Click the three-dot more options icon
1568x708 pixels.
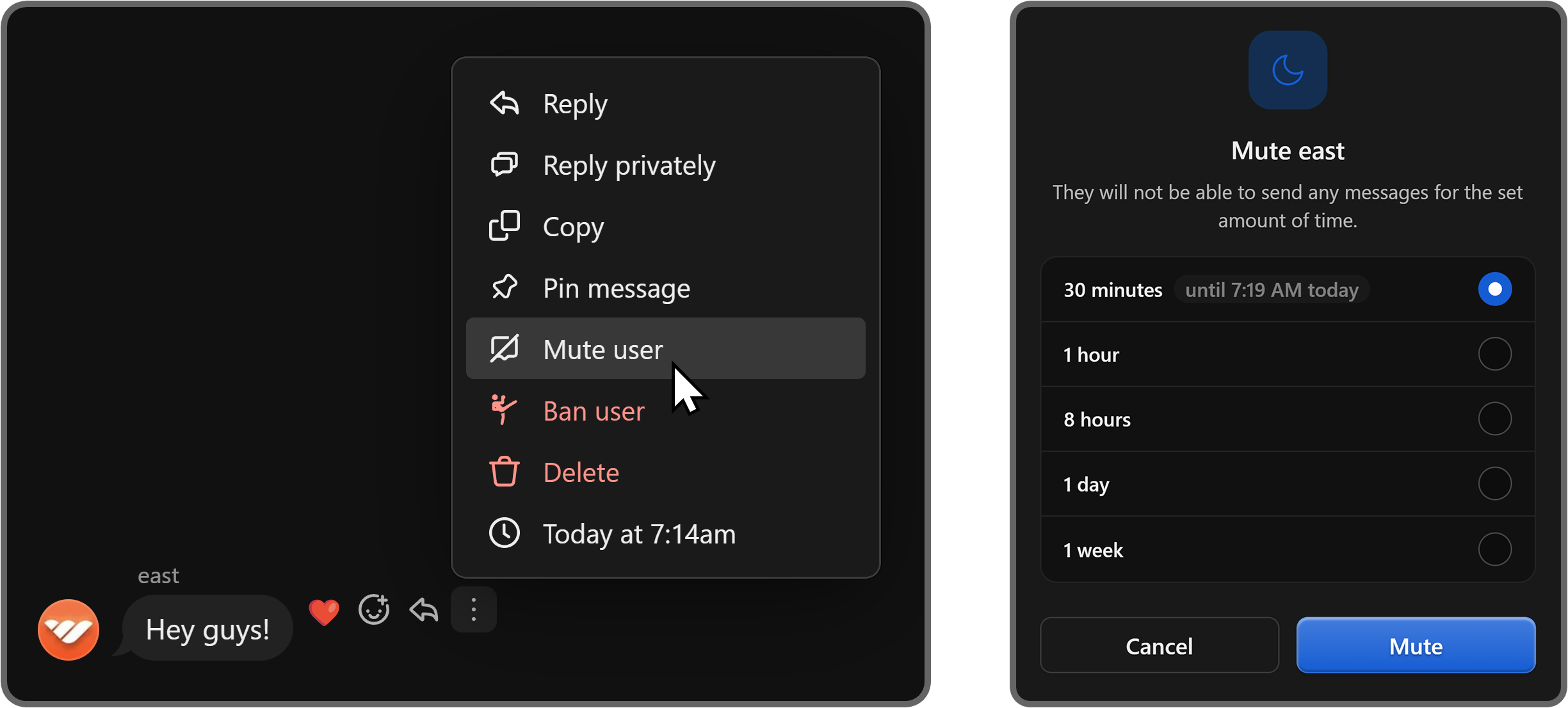[x=473, y=609]
